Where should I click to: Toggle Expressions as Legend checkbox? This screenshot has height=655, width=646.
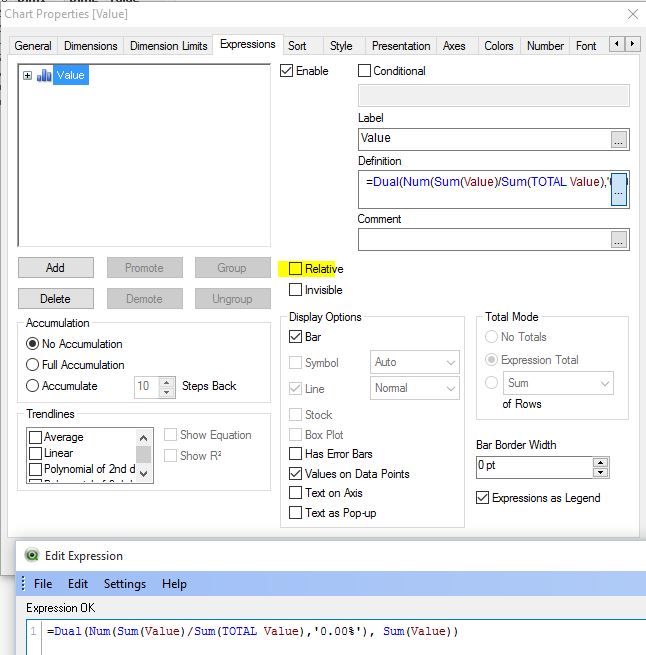483,498
